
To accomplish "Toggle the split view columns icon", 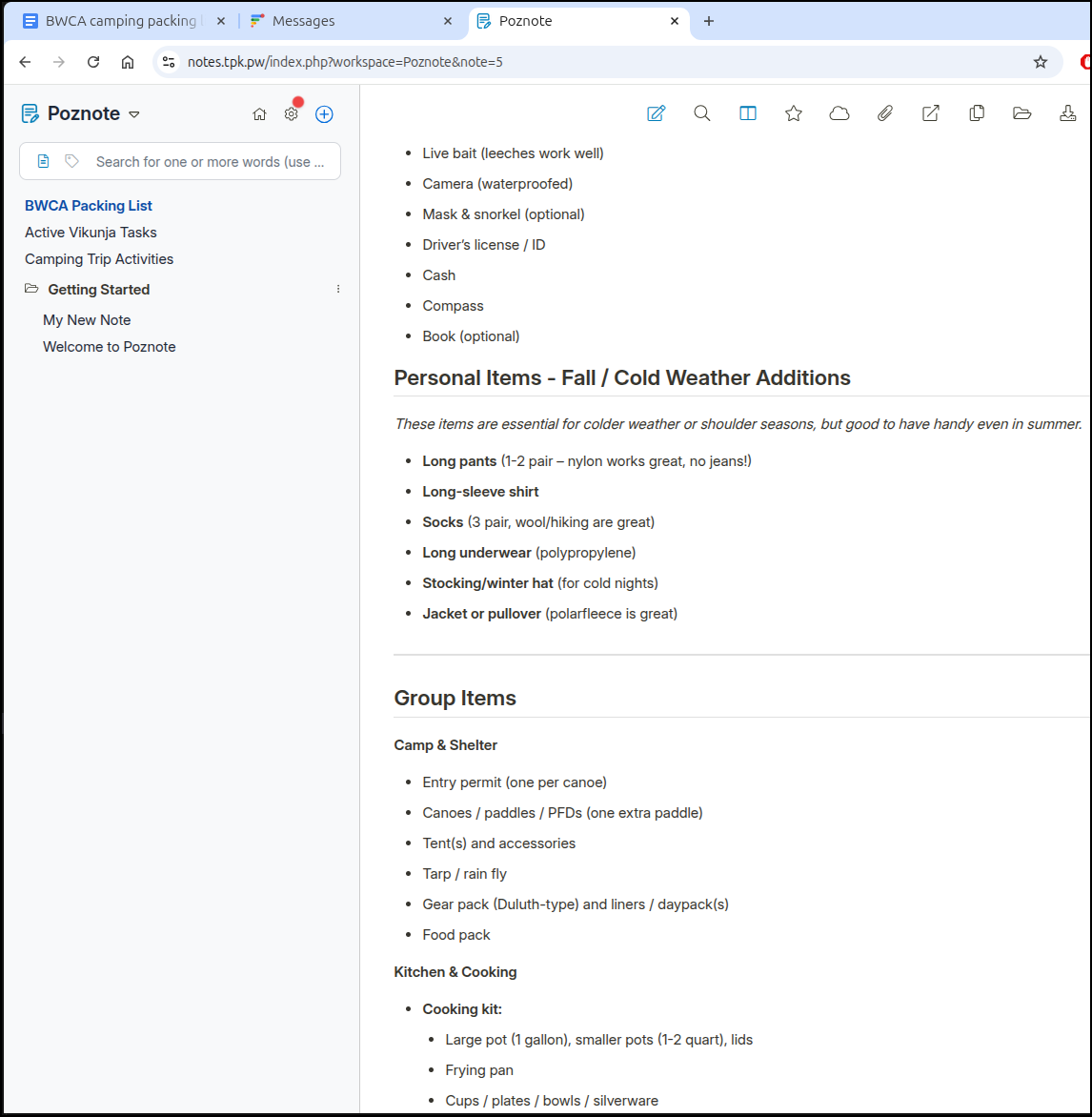I will [x=748, y=113].
